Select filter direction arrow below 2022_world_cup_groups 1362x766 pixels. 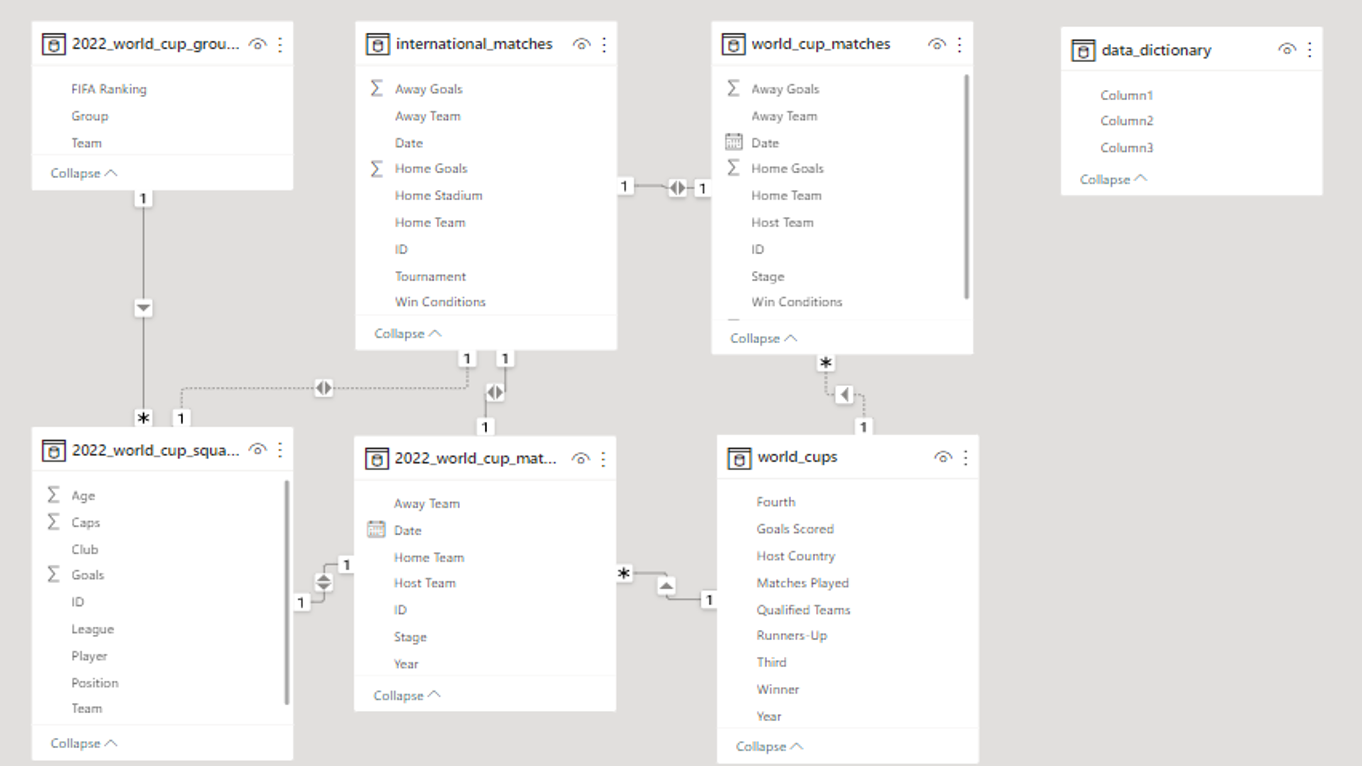tap(143, 308)
